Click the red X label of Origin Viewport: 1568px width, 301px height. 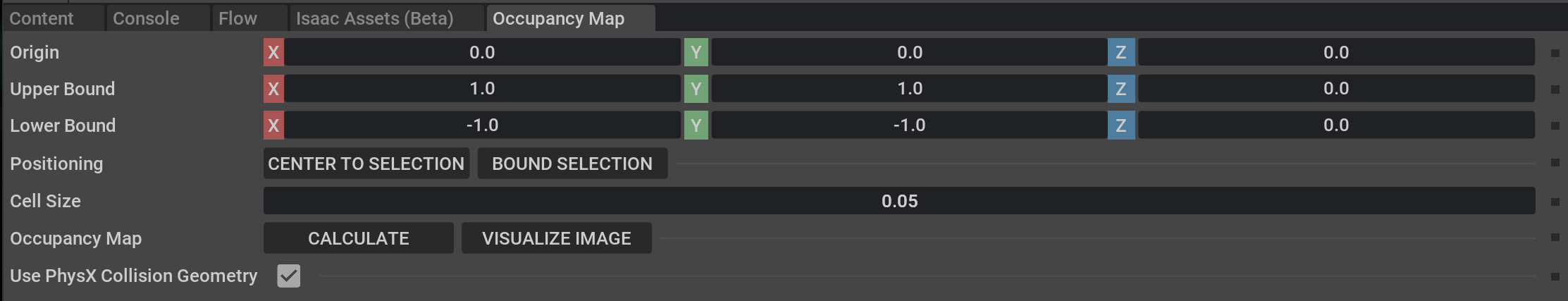pos(273,52)
